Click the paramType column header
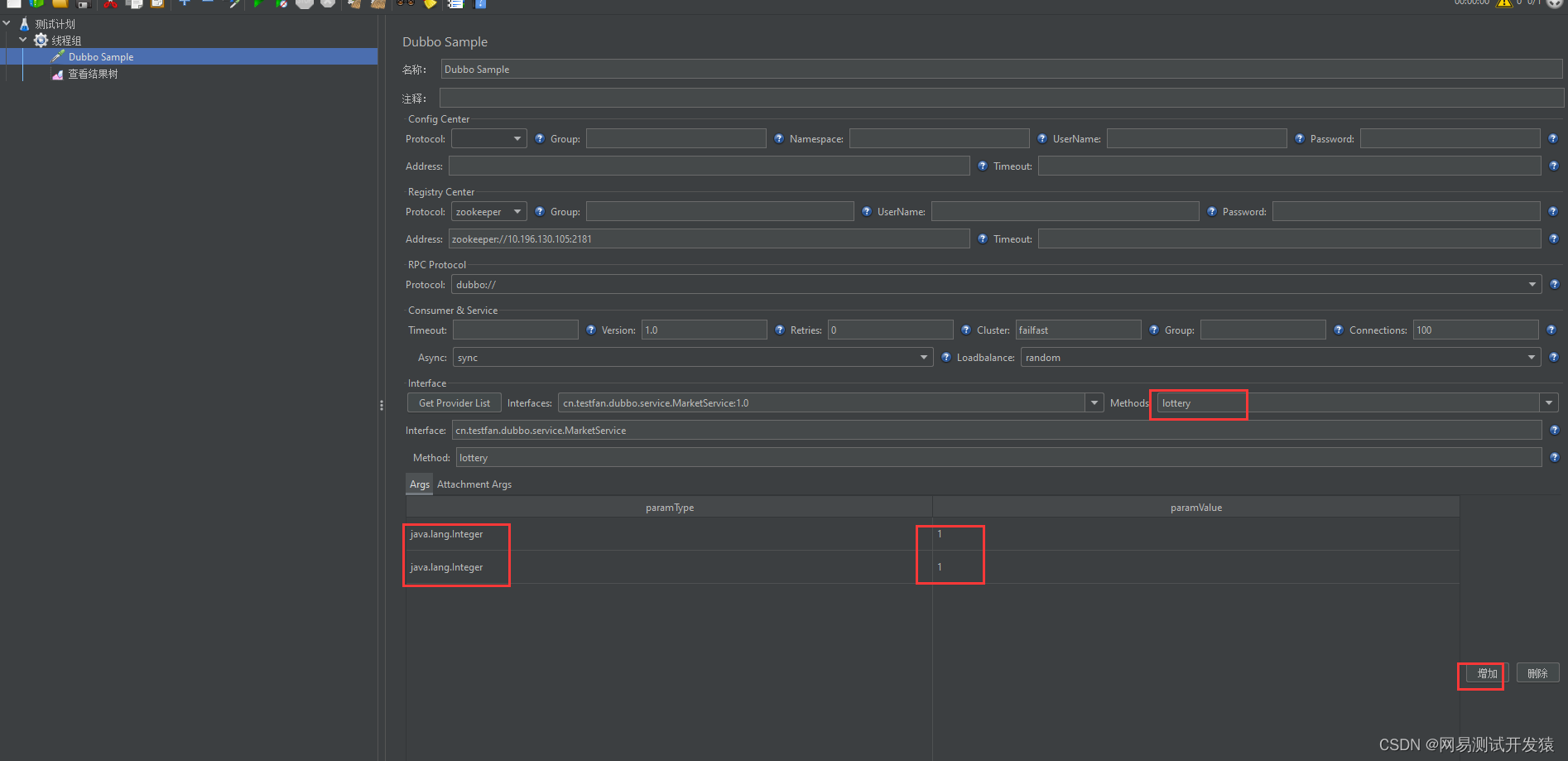 pos(669,508)
